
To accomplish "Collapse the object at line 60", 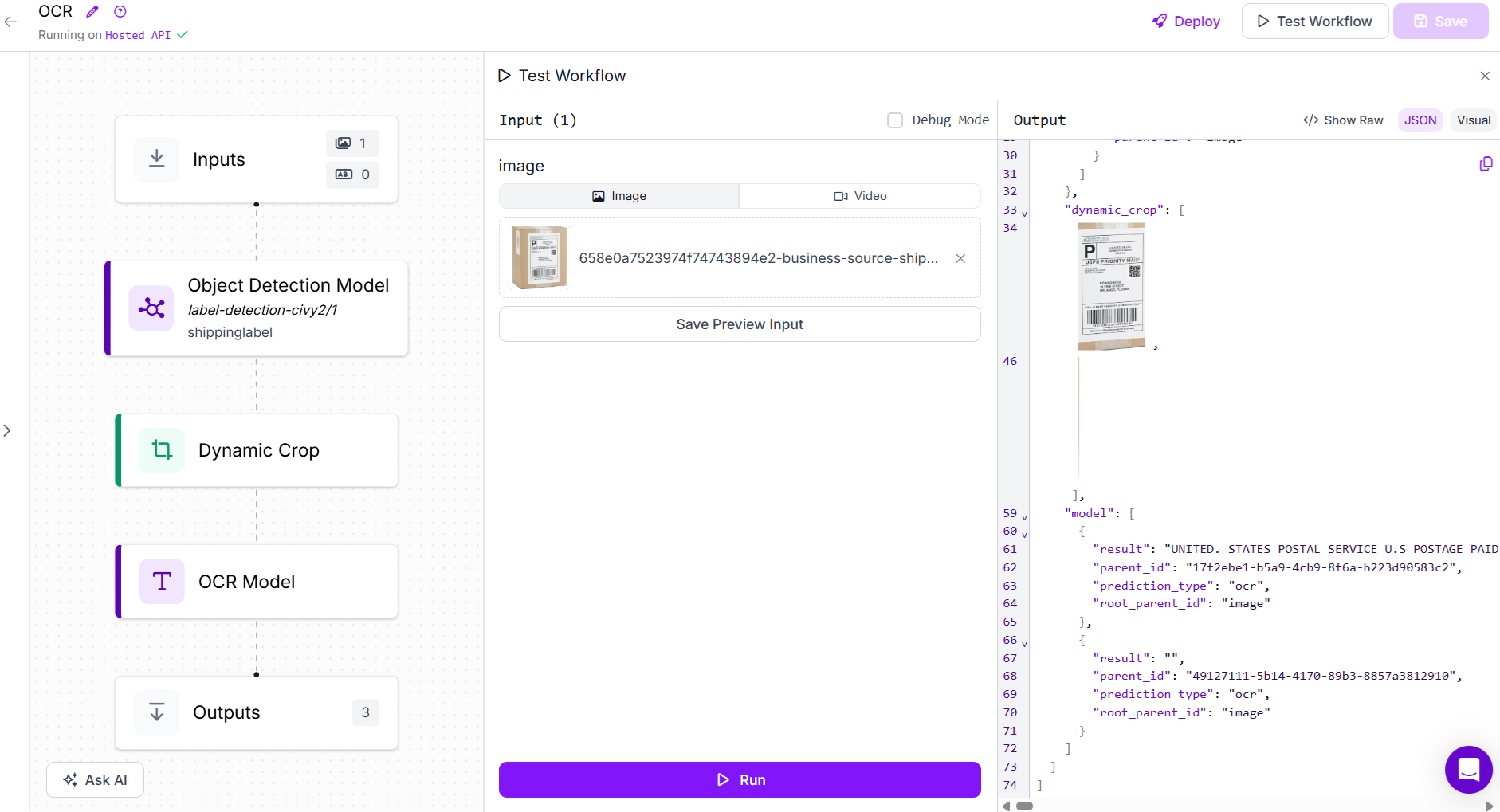I will (x=1024, y=534).
